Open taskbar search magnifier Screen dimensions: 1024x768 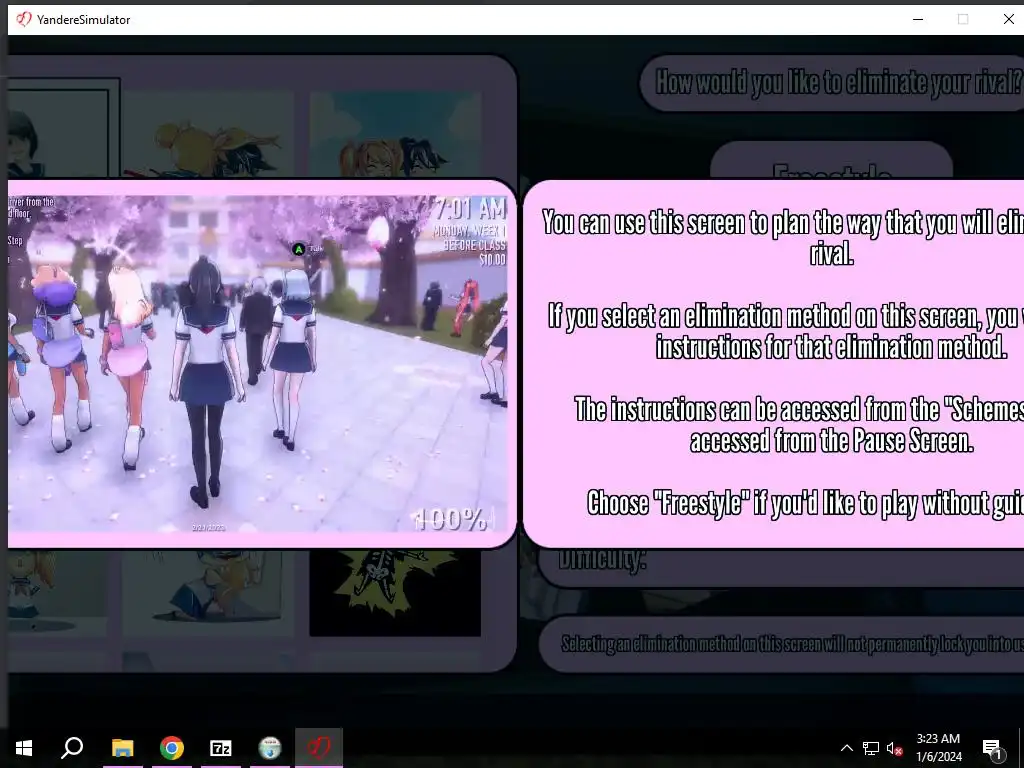[x=72, y=748]
